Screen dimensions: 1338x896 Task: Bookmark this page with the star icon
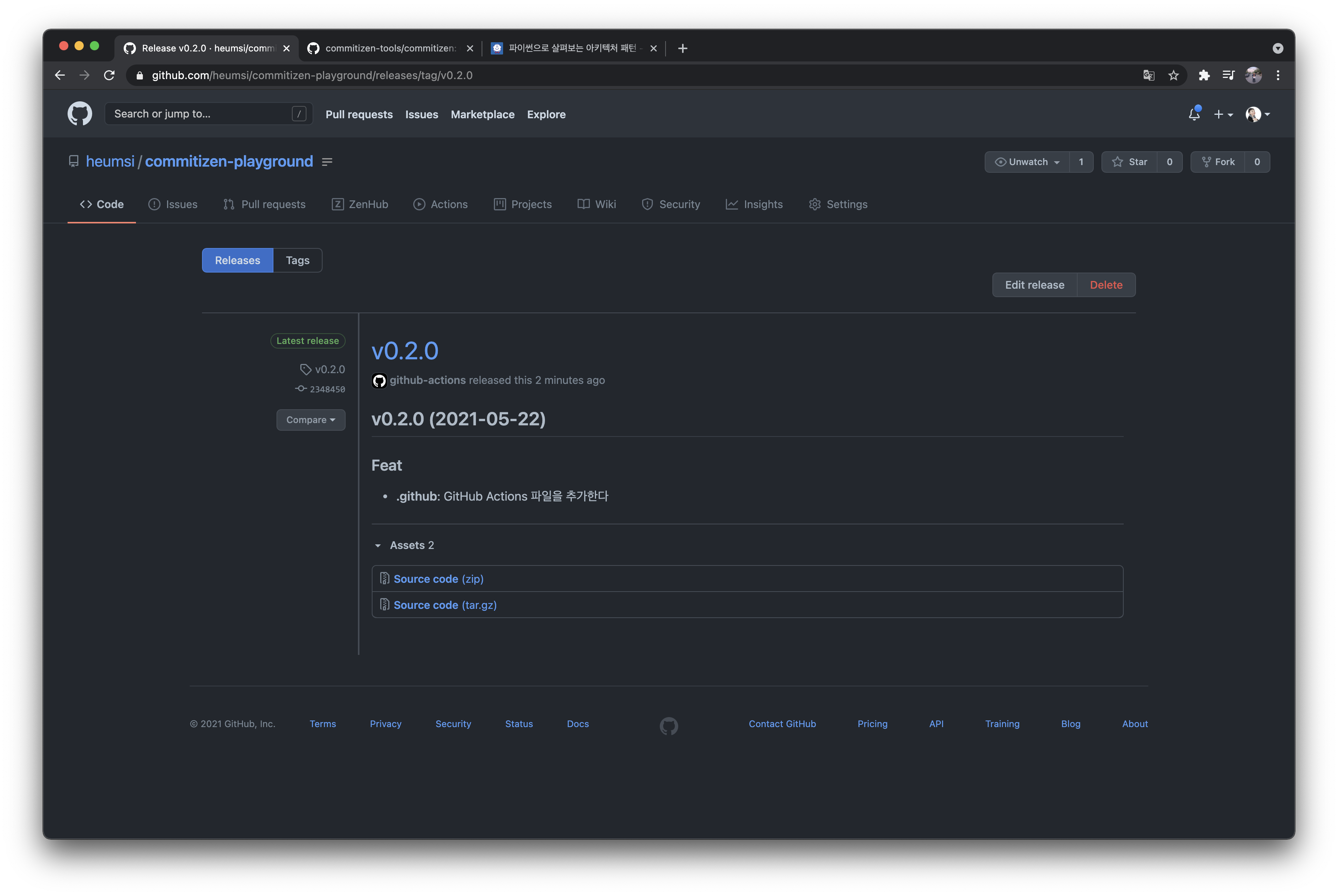pos(1173,75)
